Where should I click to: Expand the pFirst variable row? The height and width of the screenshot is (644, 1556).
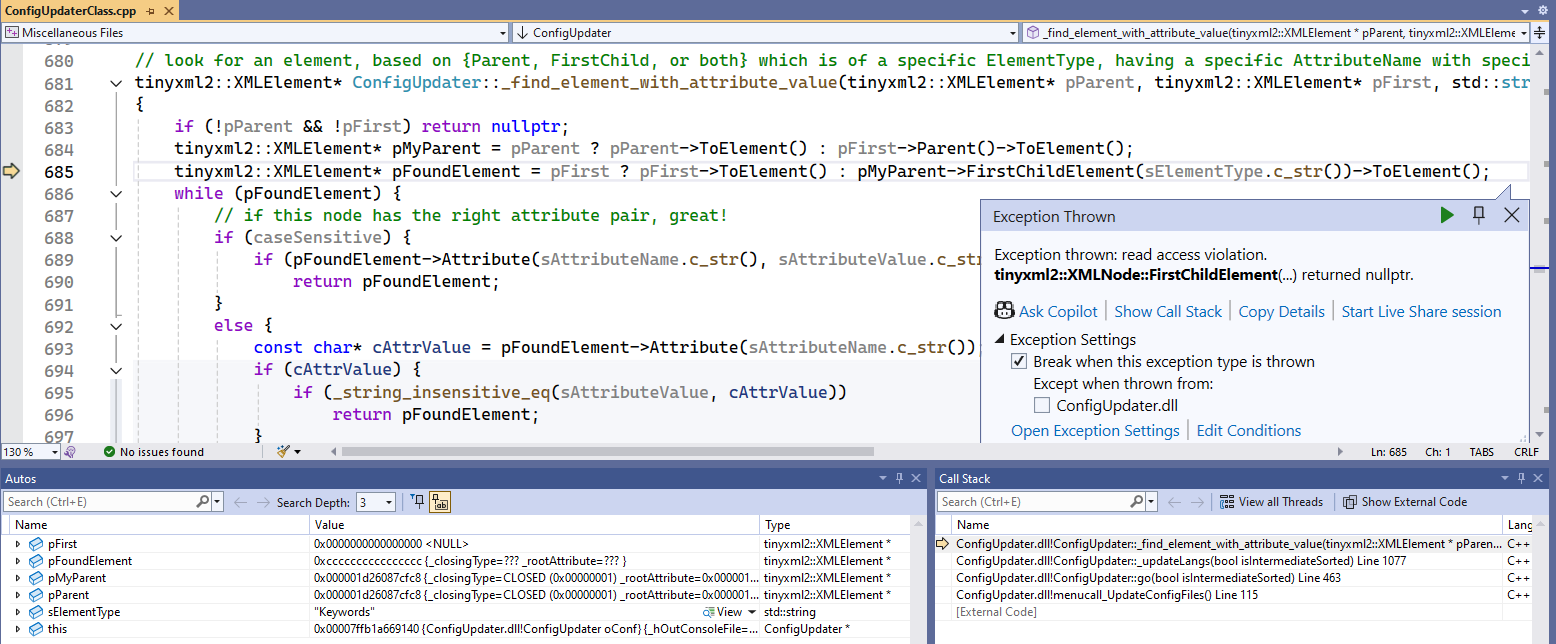pos(17,544)
